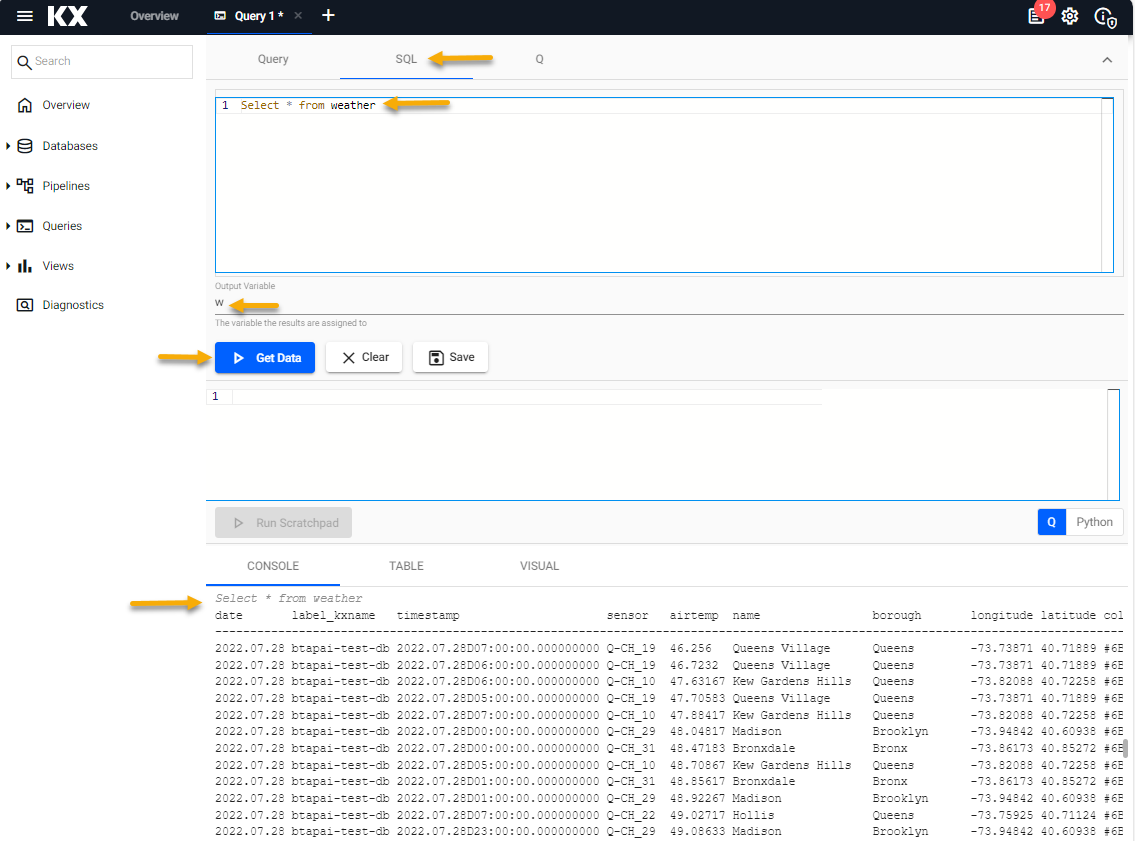1135x841 pixels.
Task: Expand the Views tree node
Action: tap(8, 266)
